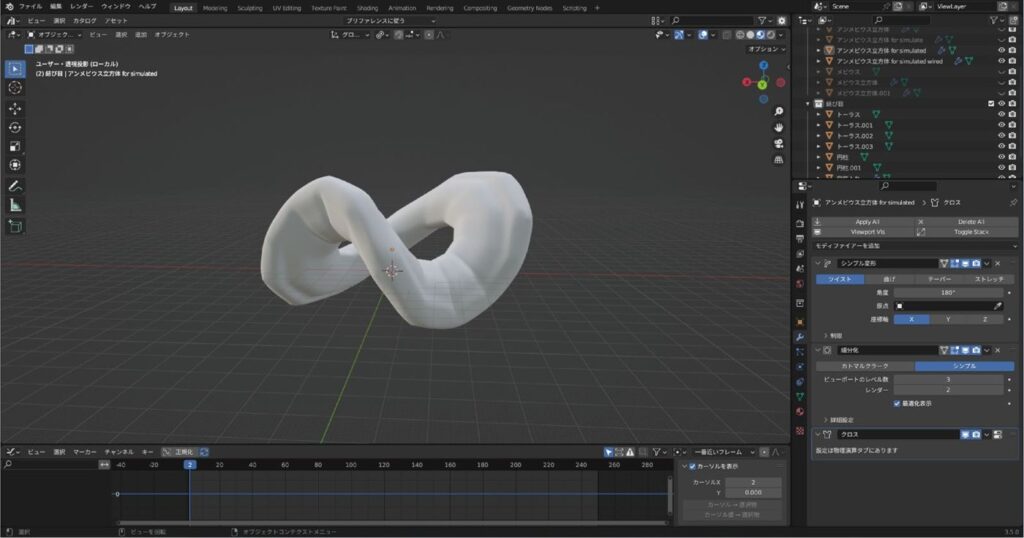The width and height of the screenshot is (1024, 538).
Task: Click the timeline current frame marker 2
Action: pos(189,465)
